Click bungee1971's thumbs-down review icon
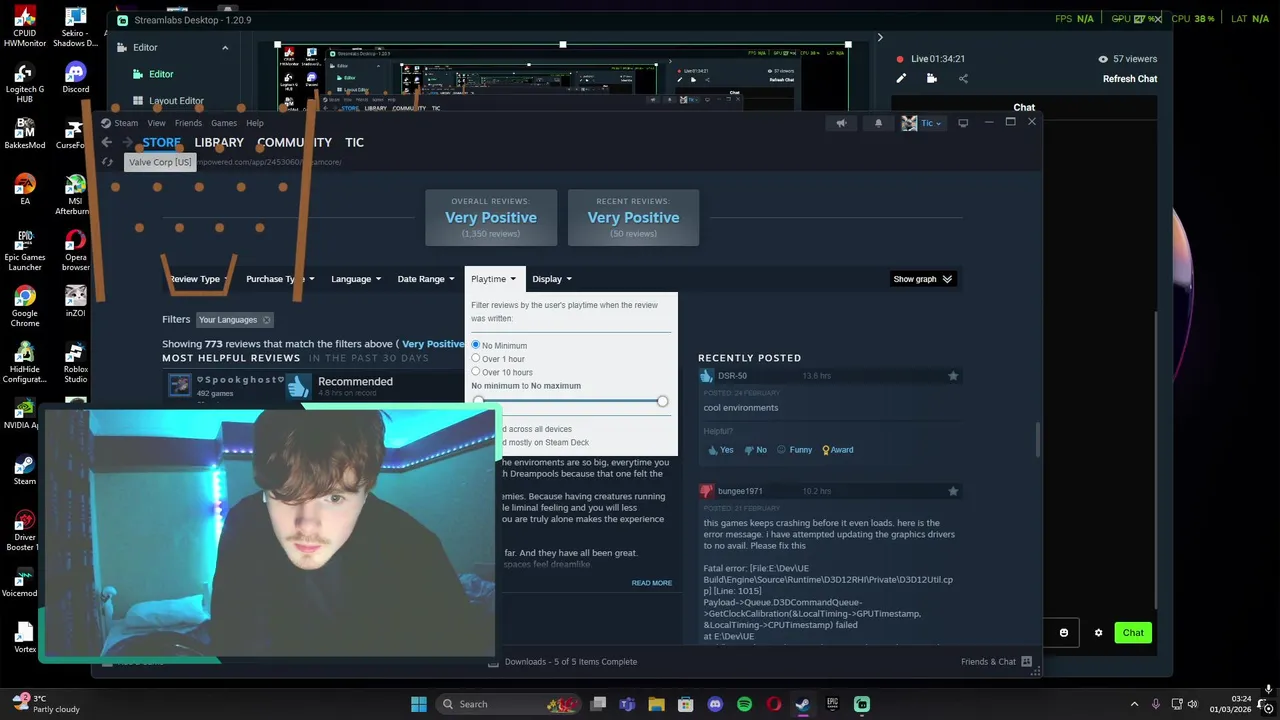 tap(707, 491)
